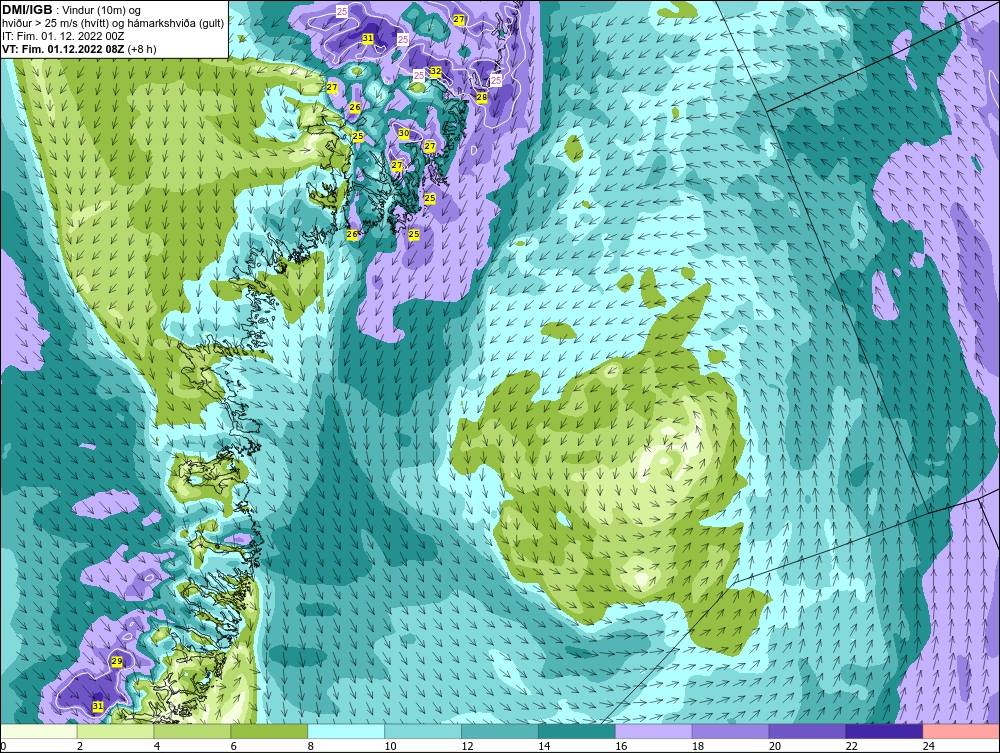Screen dimensions: 1000x753
Task: Click the "(+8 h)" forecast offset text
Action: pyautogui.click(x=142, y=49)
